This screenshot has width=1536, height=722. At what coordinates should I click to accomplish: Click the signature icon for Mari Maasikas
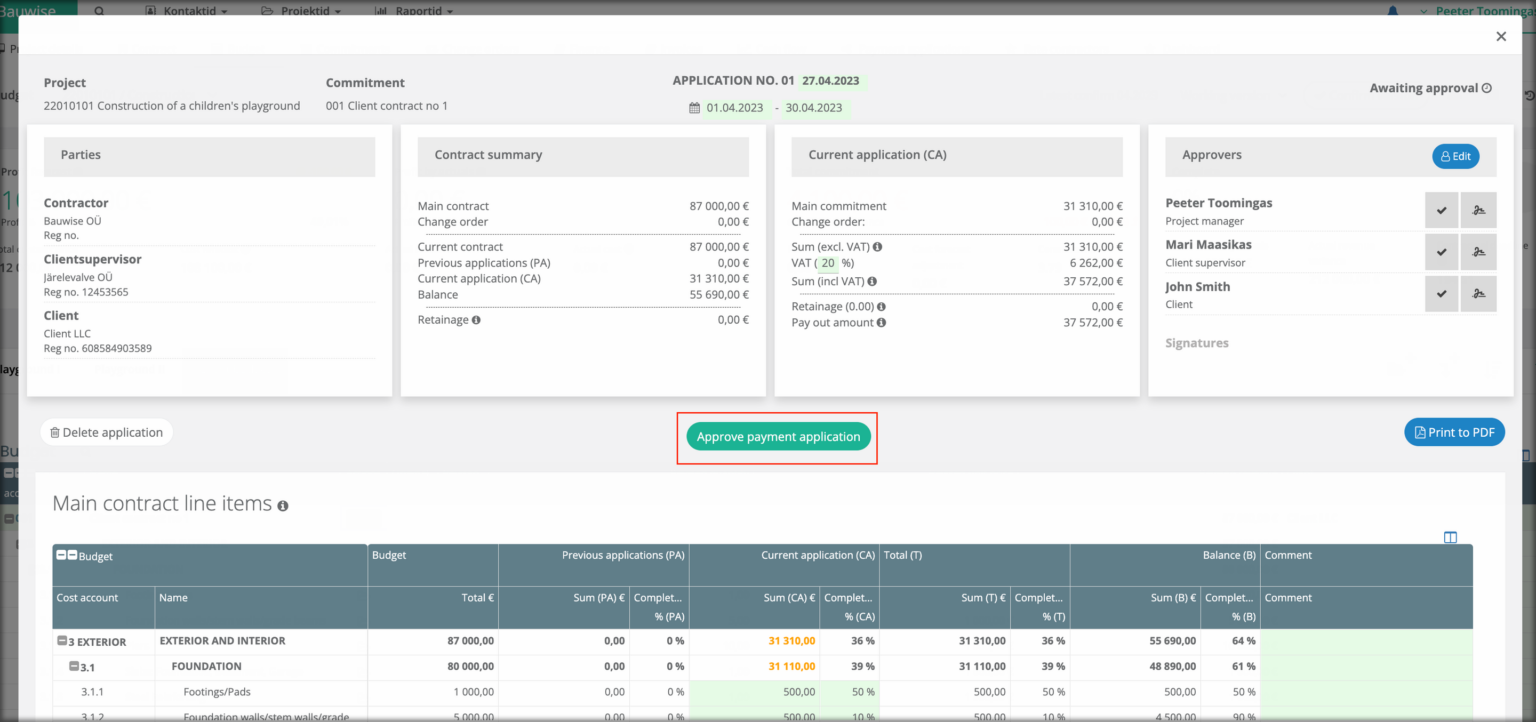click(1479, 251)
